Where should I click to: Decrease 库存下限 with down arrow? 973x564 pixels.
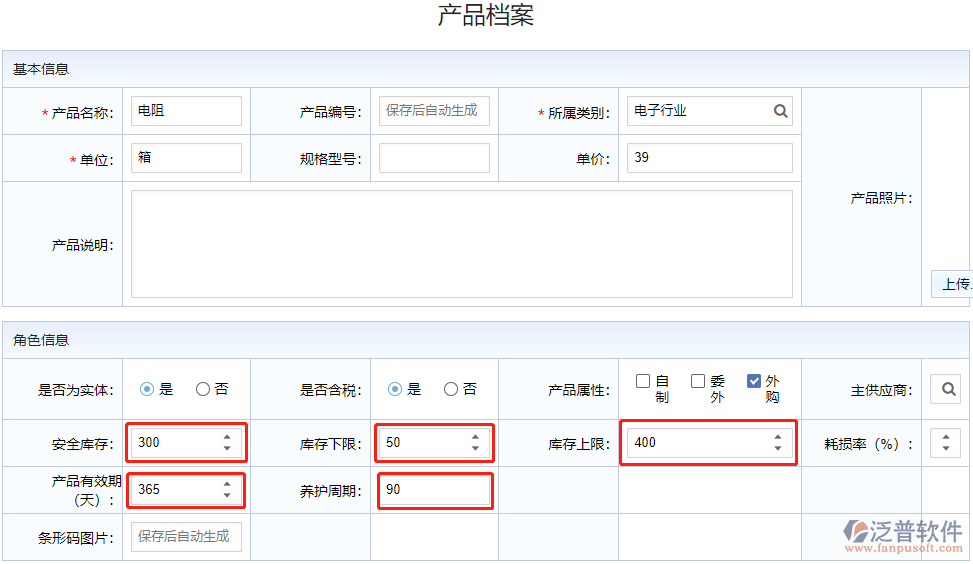click(475, 447)
